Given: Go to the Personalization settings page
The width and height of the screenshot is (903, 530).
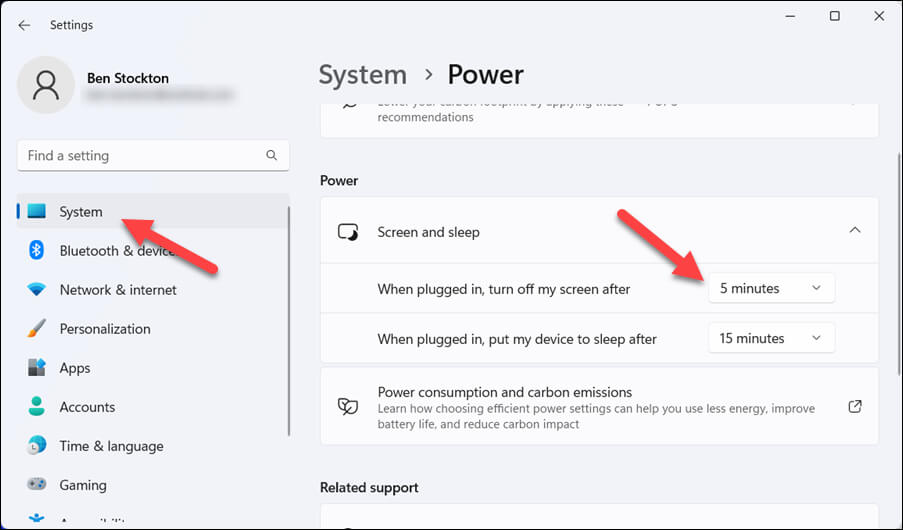Looking at the screenshot, I should [x=105, y=329].
